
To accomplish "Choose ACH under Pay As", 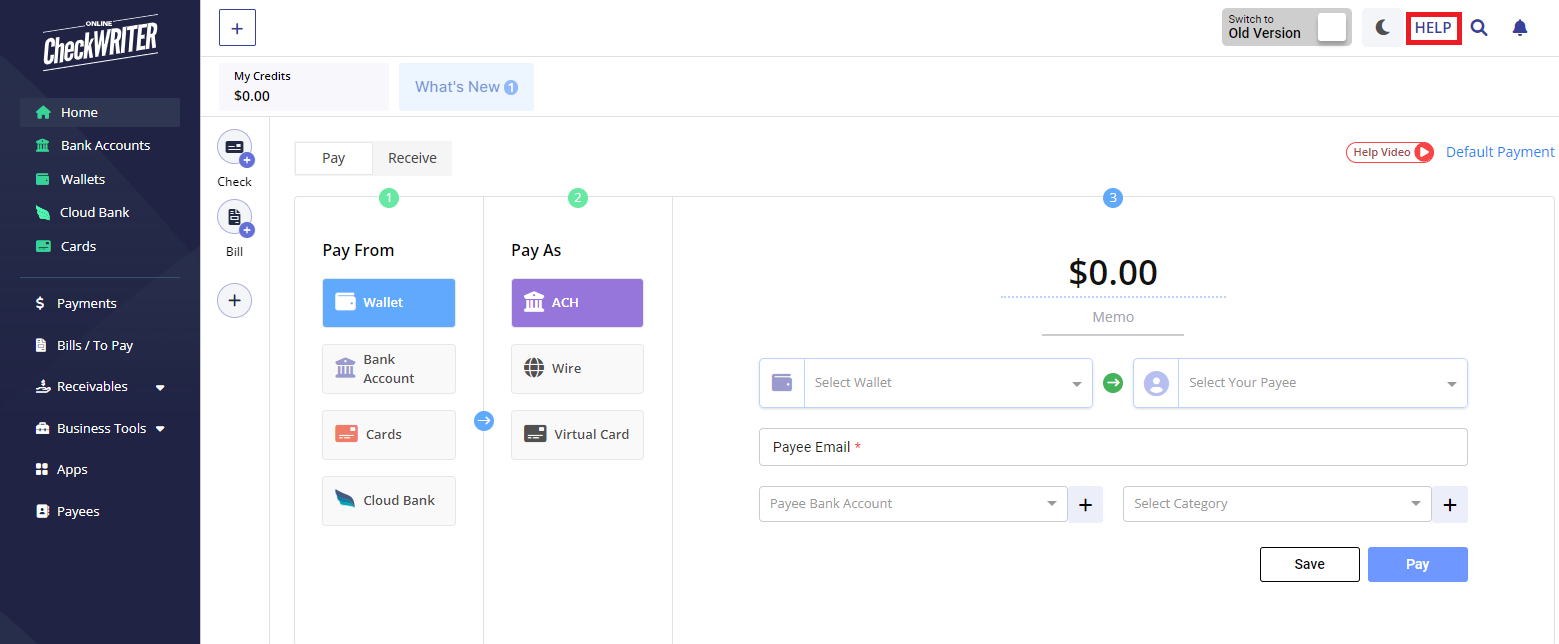I will coord(577,303).
